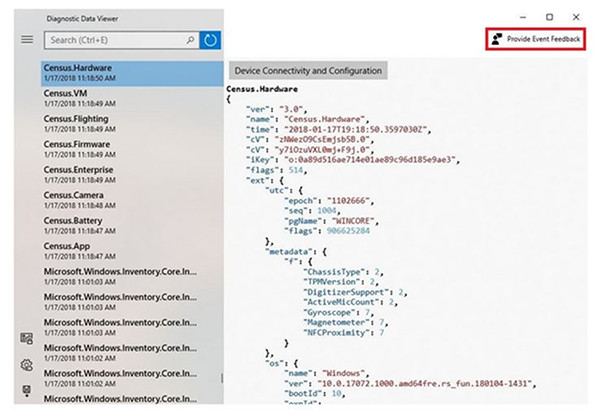Focus the Search (Ctrl+E) input field
The image size is (600, 414).
122,40
